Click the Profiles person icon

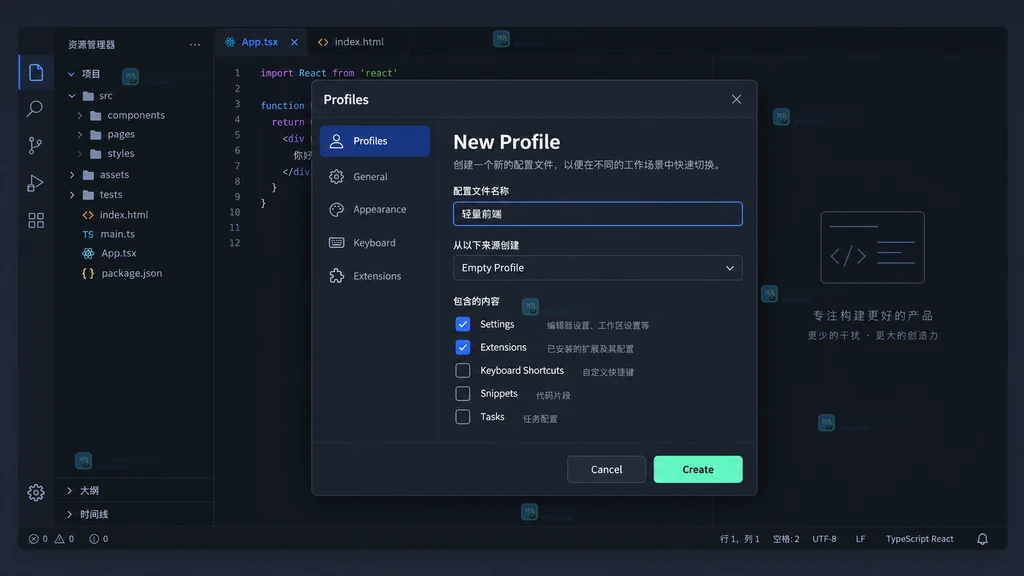pyautogui.click(x=336, y=140)
